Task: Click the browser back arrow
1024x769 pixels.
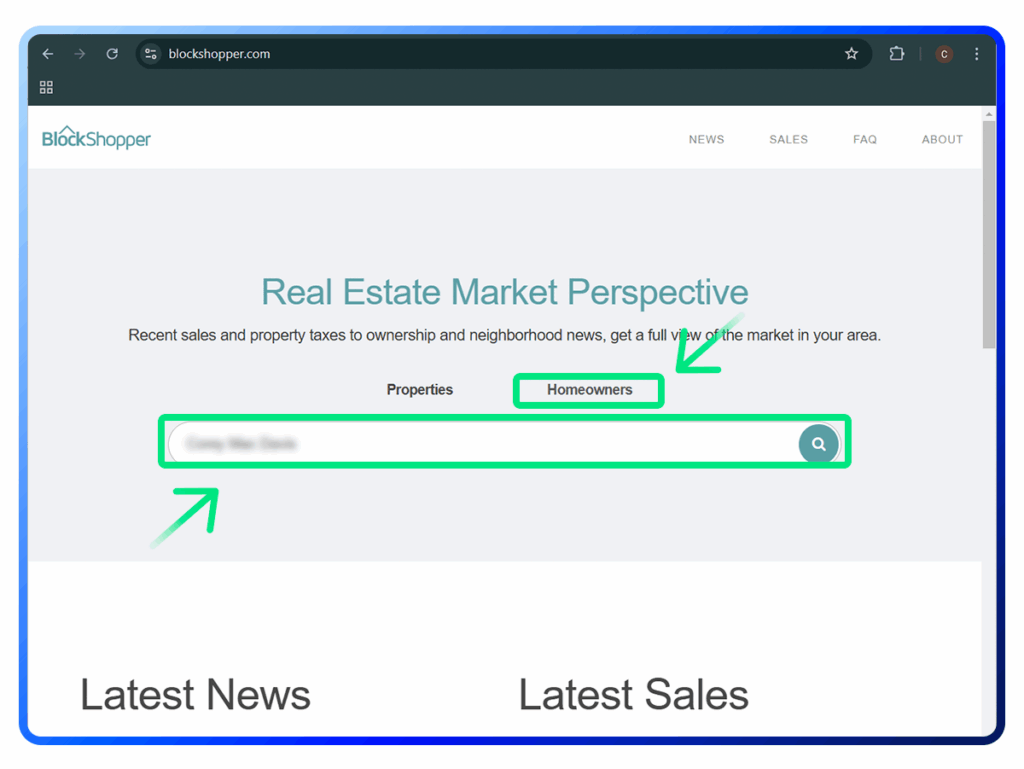Action: click(48, 54)
